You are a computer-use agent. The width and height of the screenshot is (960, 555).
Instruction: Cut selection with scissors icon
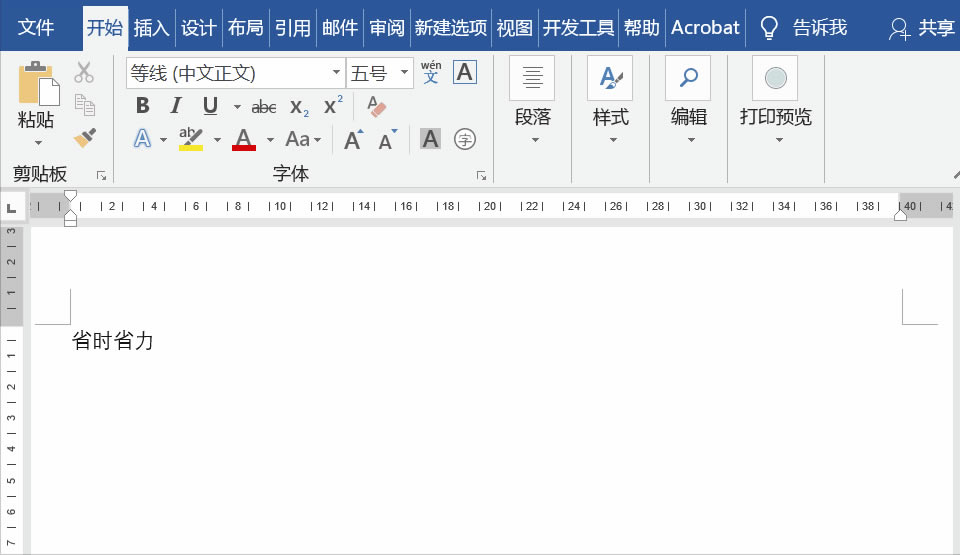(x=84, y=72)
